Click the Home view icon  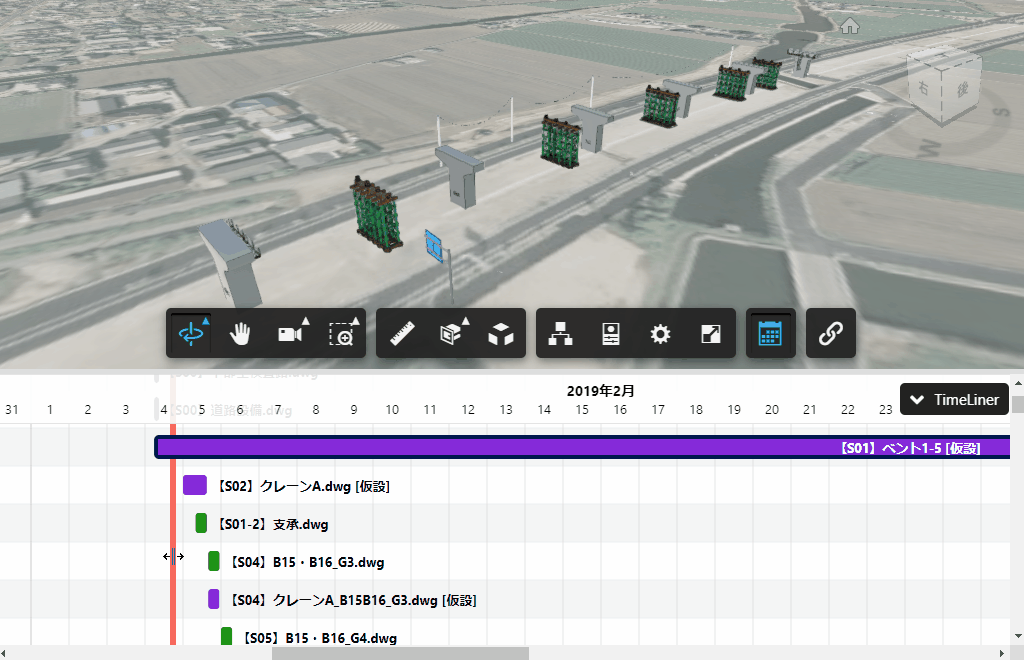click(x=850, y=27)
